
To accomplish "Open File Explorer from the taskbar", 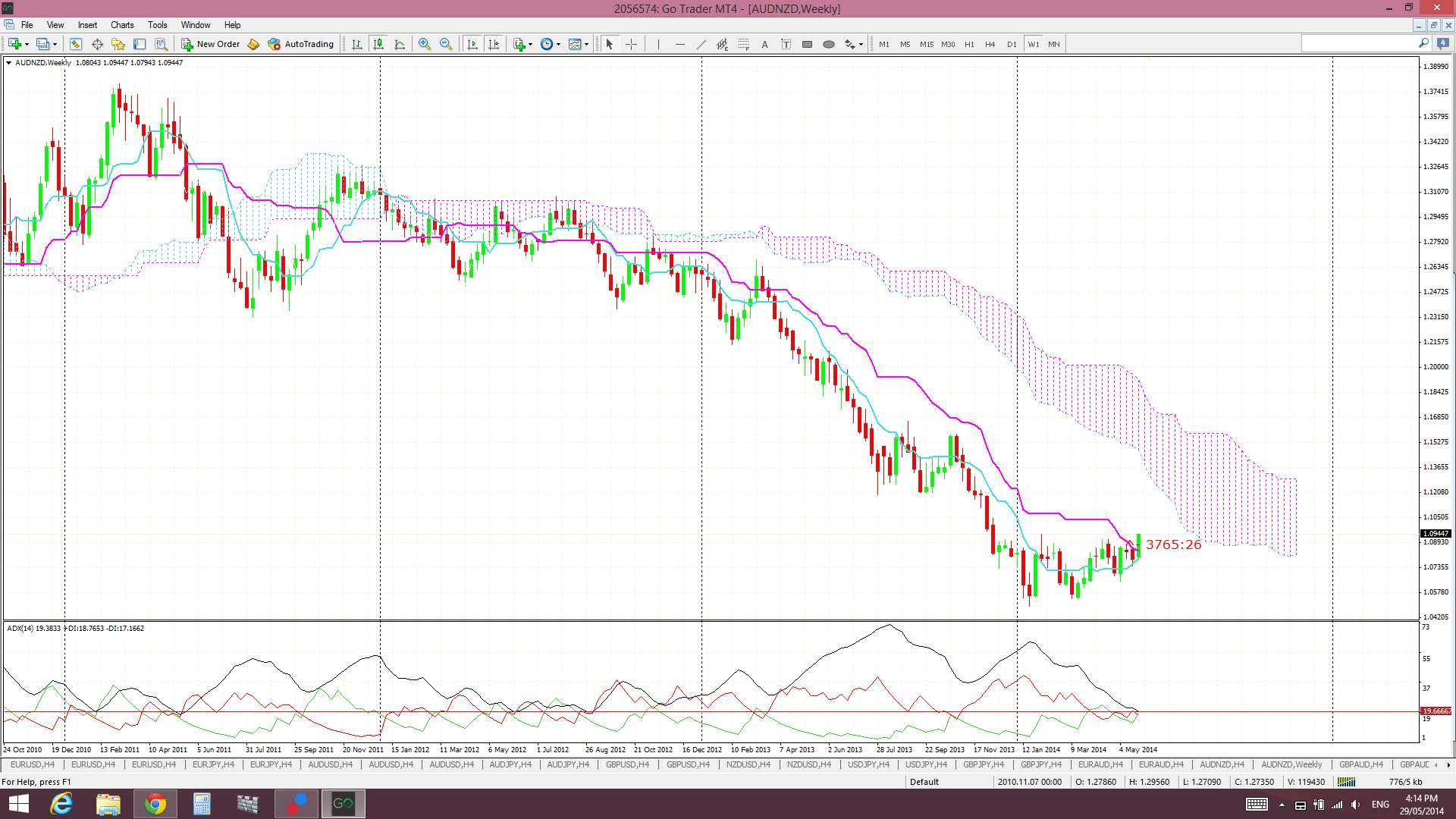I will tap(108, 804).
